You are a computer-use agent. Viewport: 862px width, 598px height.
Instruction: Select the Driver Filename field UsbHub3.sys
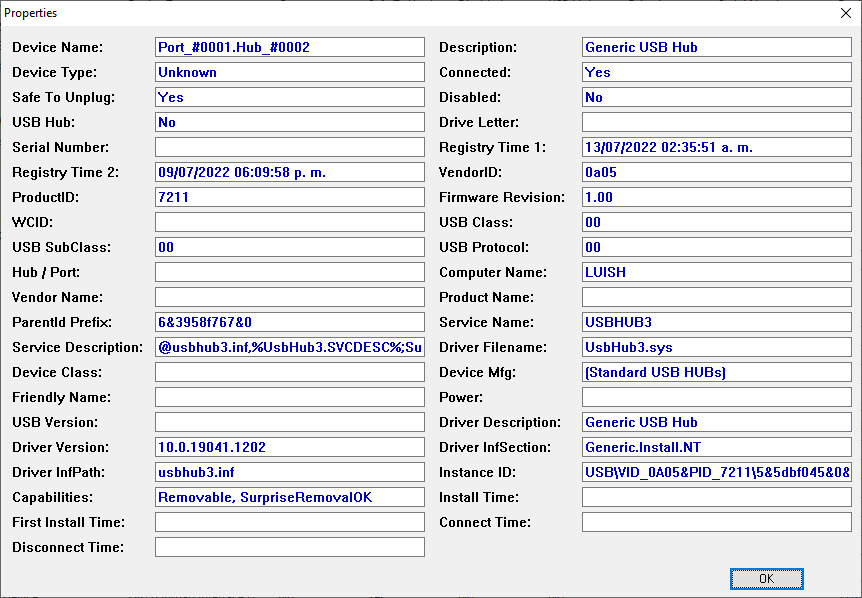point(716,347)
